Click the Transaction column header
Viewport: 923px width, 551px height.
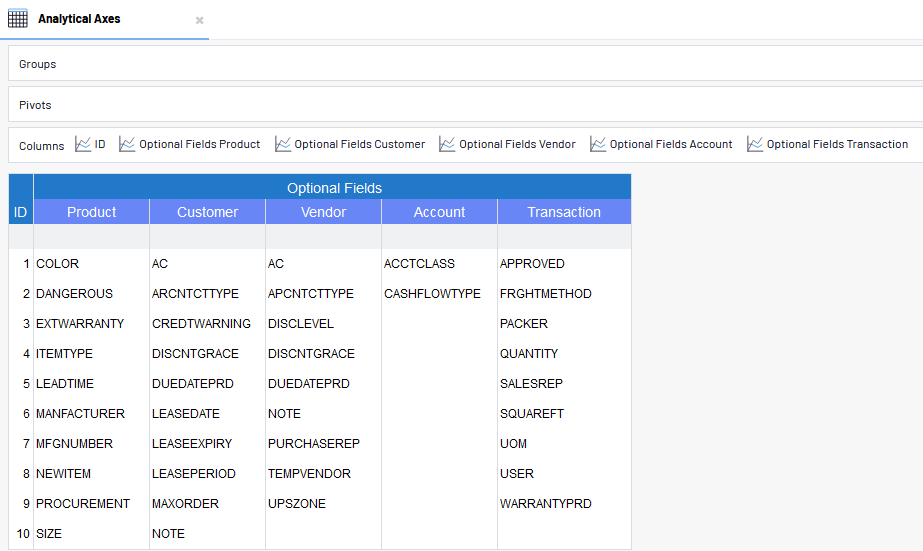click(564, 212)
